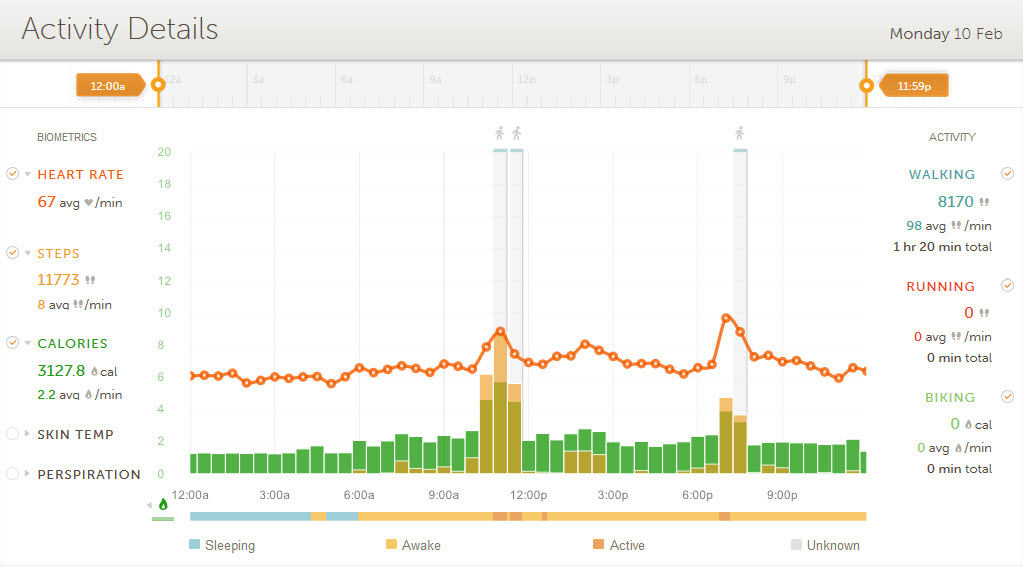Click the flame icon next to 3127.8 cal
This screenshot has height=567, width=1023.
94,371
